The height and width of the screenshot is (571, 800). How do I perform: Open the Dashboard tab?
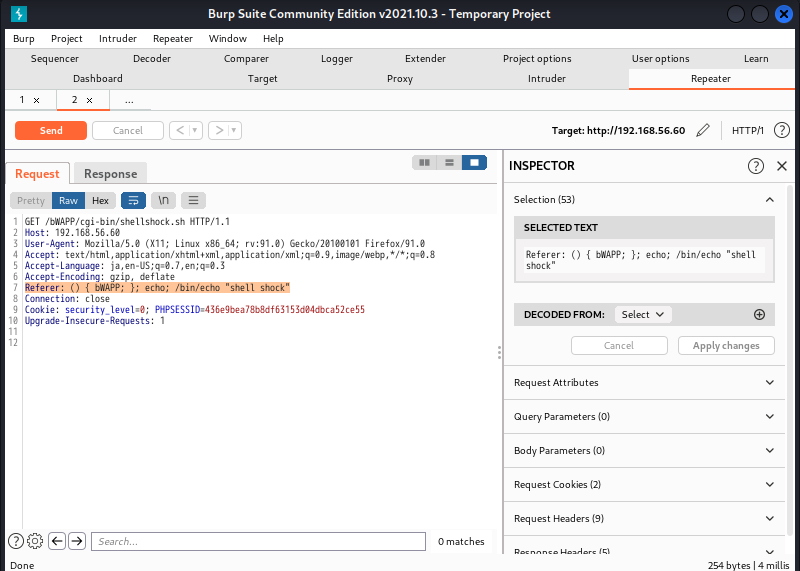[98, 79]
